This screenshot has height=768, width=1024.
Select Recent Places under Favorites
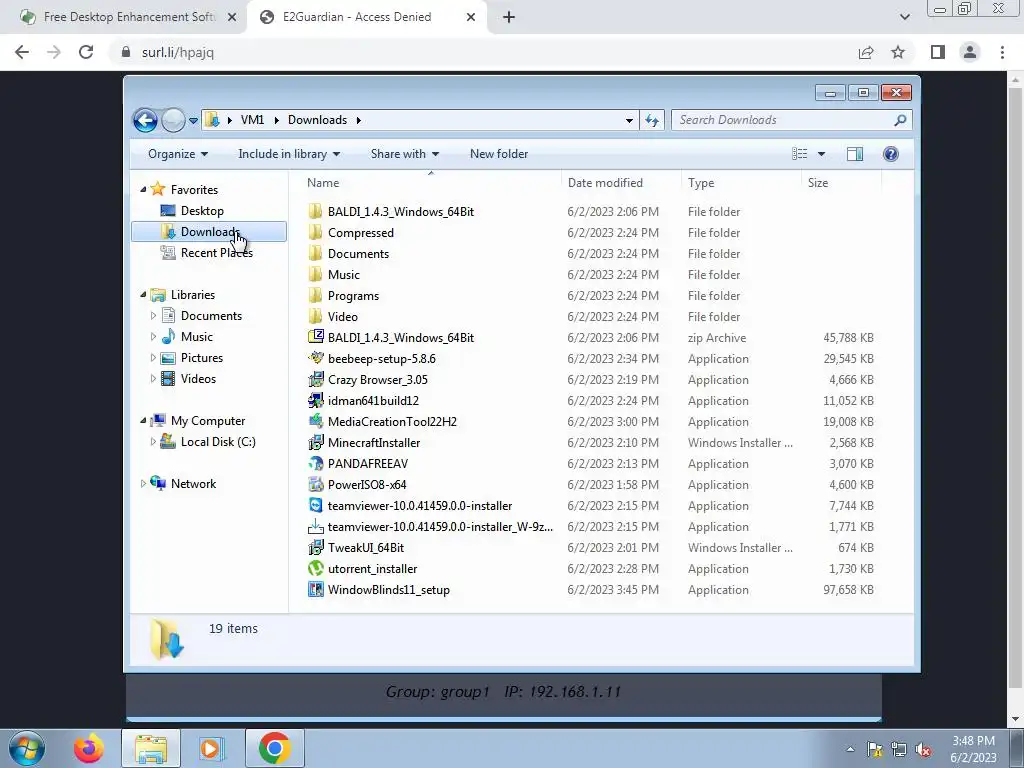[216, 253]
